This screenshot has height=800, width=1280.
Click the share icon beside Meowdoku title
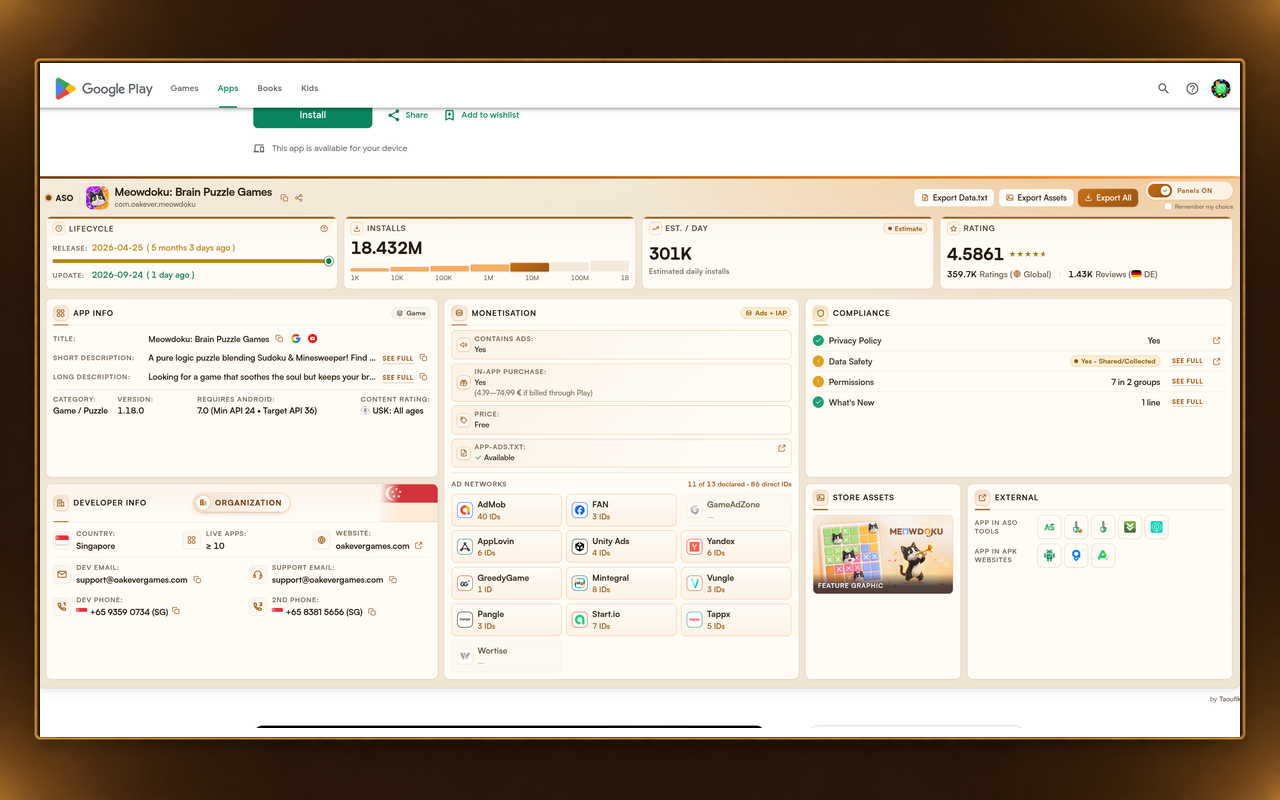click(x=299, y=198)
